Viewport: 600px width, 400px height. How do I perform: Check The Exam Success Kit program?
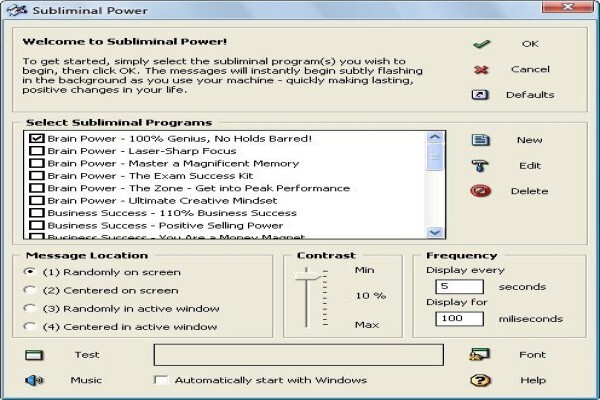coord(37,176)
